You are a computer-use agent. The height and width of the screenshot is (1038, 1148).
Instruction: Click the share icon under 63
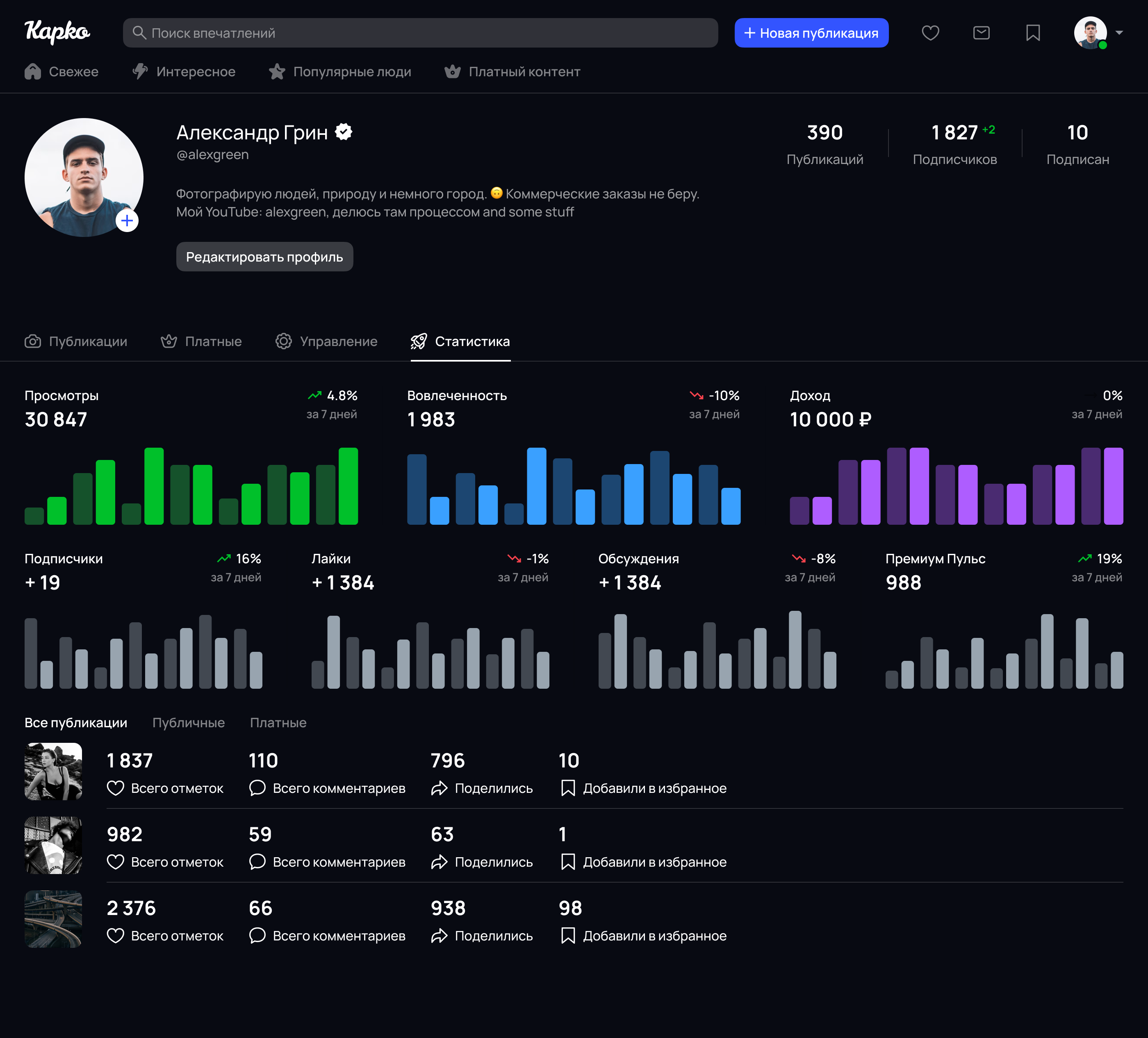tap(439, 862)
